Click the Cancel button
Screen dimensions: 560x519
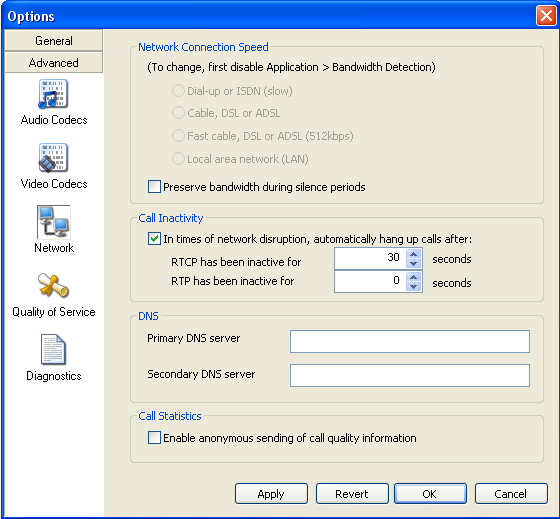point(511,494)
